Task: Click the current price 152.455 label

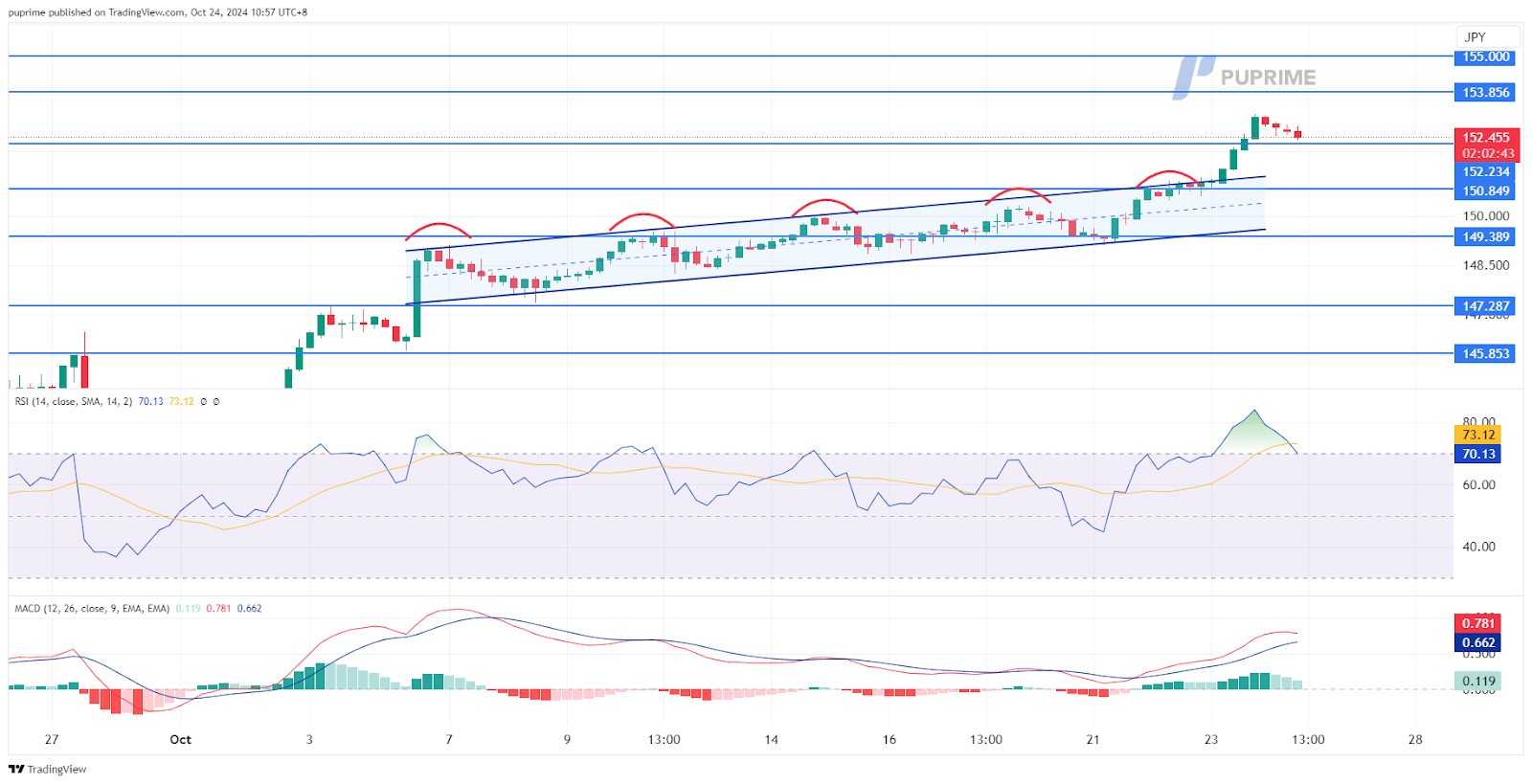Action: [1486, 138]
